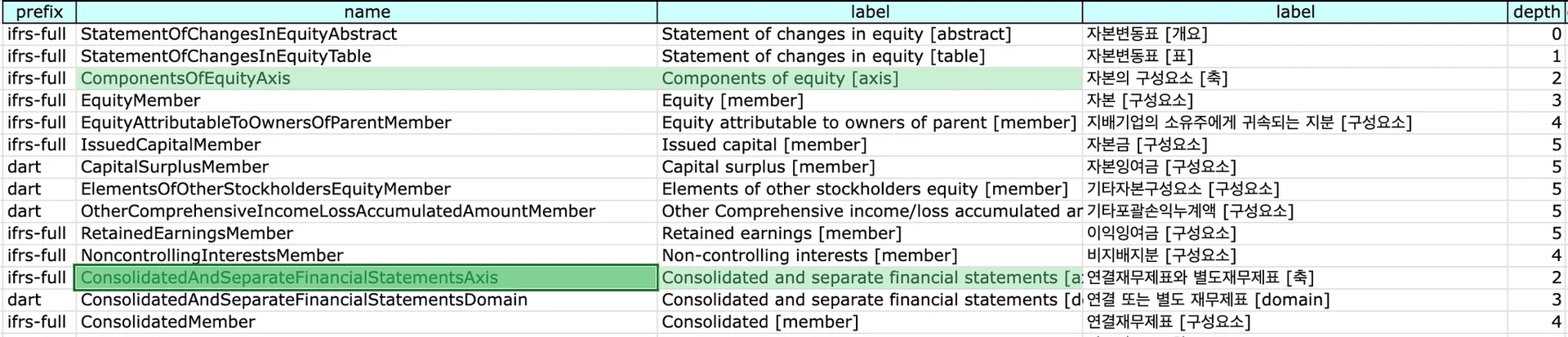Viewport: 1568px width, 337px height.
Task: Select the EquityMember name cell
Action: point(140,100)
